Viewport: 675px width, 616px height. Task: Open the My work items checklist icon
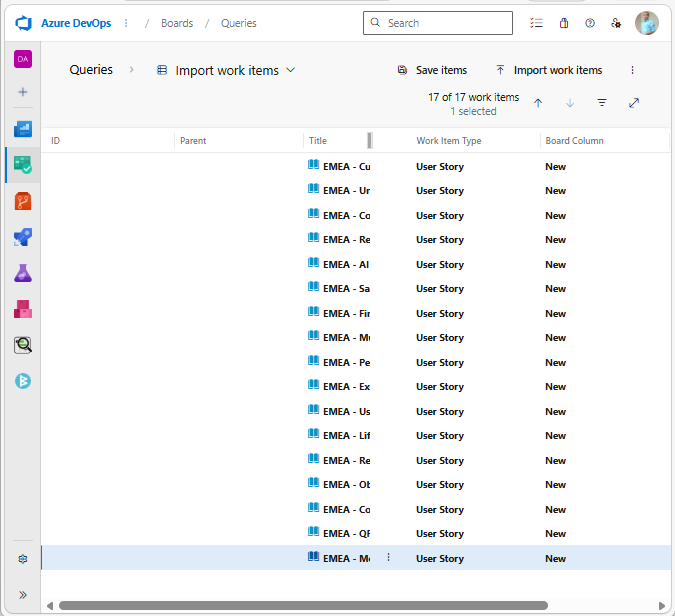[x=536, y=23]
